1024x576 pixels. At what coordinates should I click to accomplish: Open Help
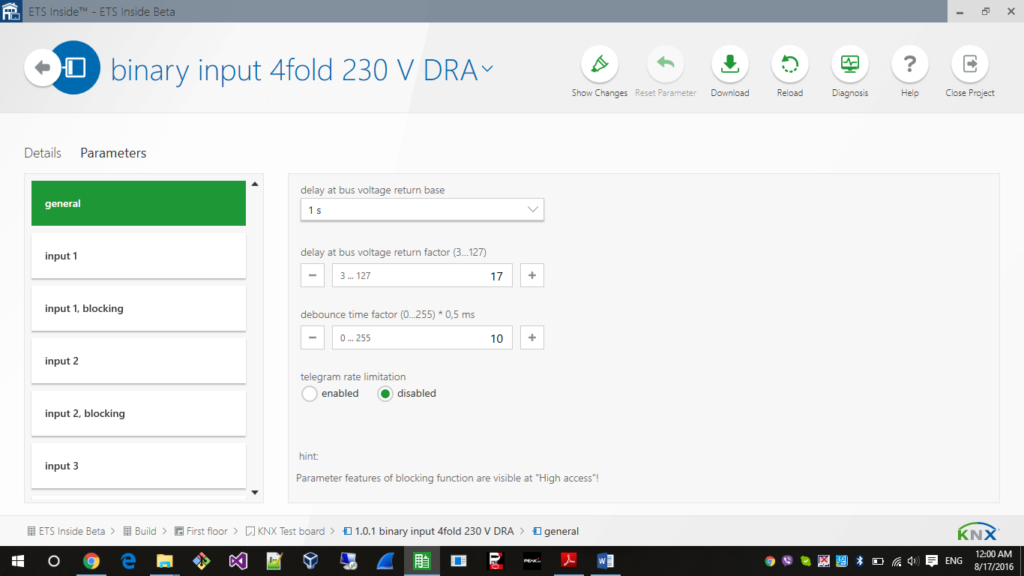(910, 72)
